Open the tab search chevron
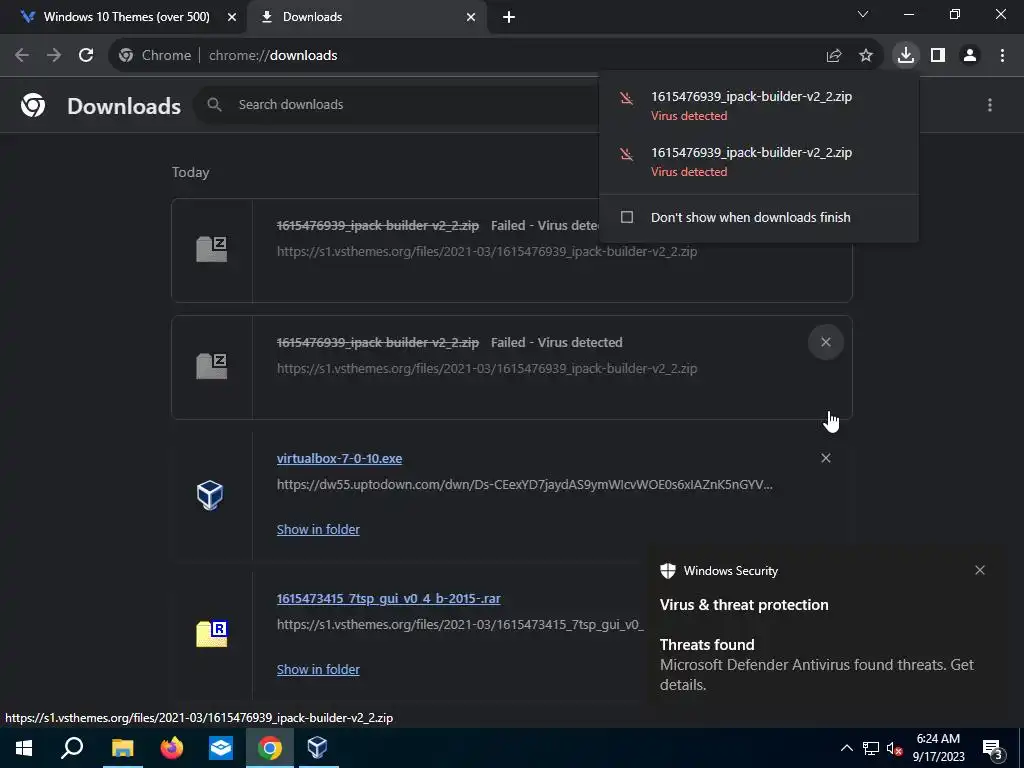The height and width of the screenshot is (768, 1024). click(x=863, y=14)
